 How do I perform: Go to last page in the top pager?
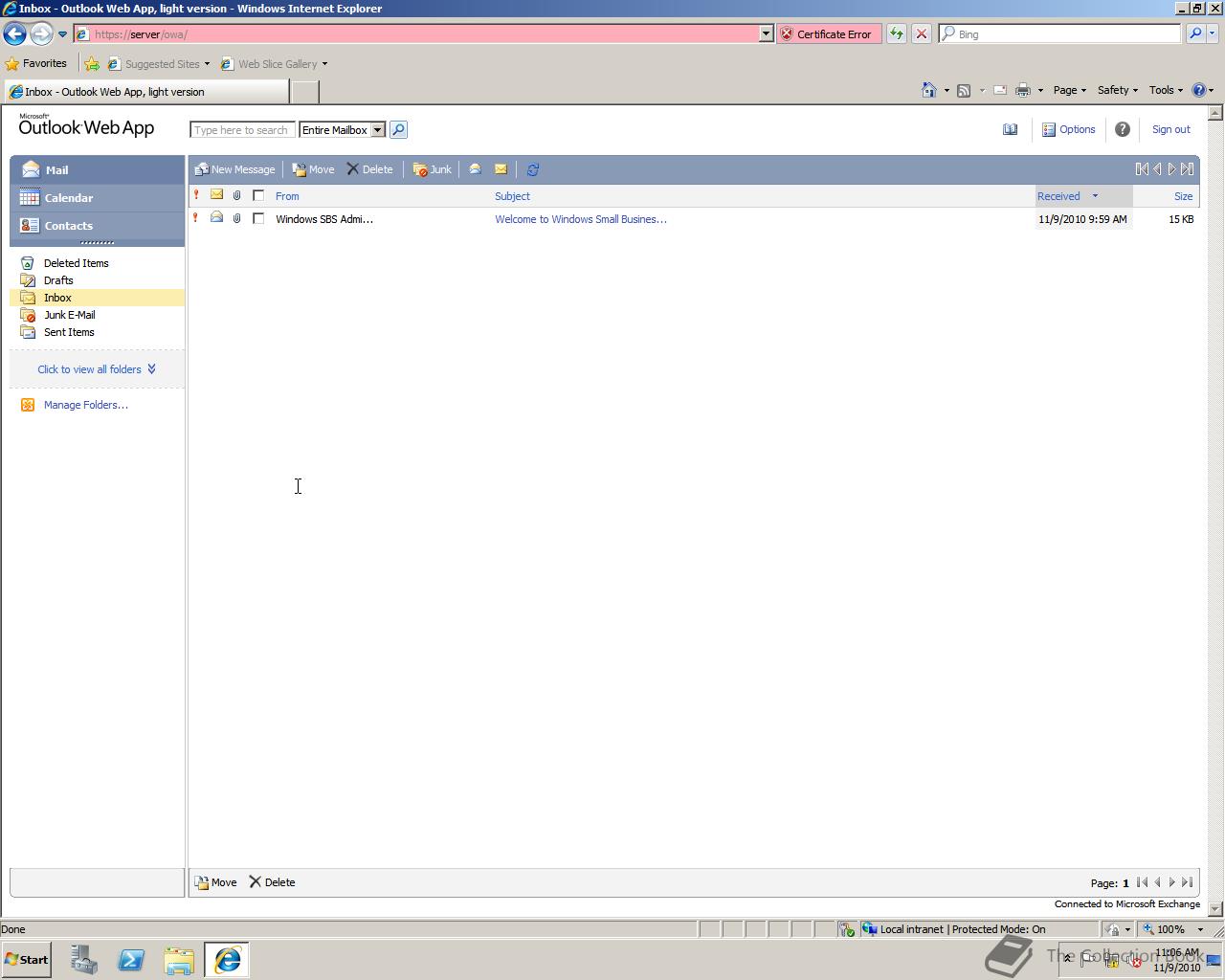[x=1187, y=169]
